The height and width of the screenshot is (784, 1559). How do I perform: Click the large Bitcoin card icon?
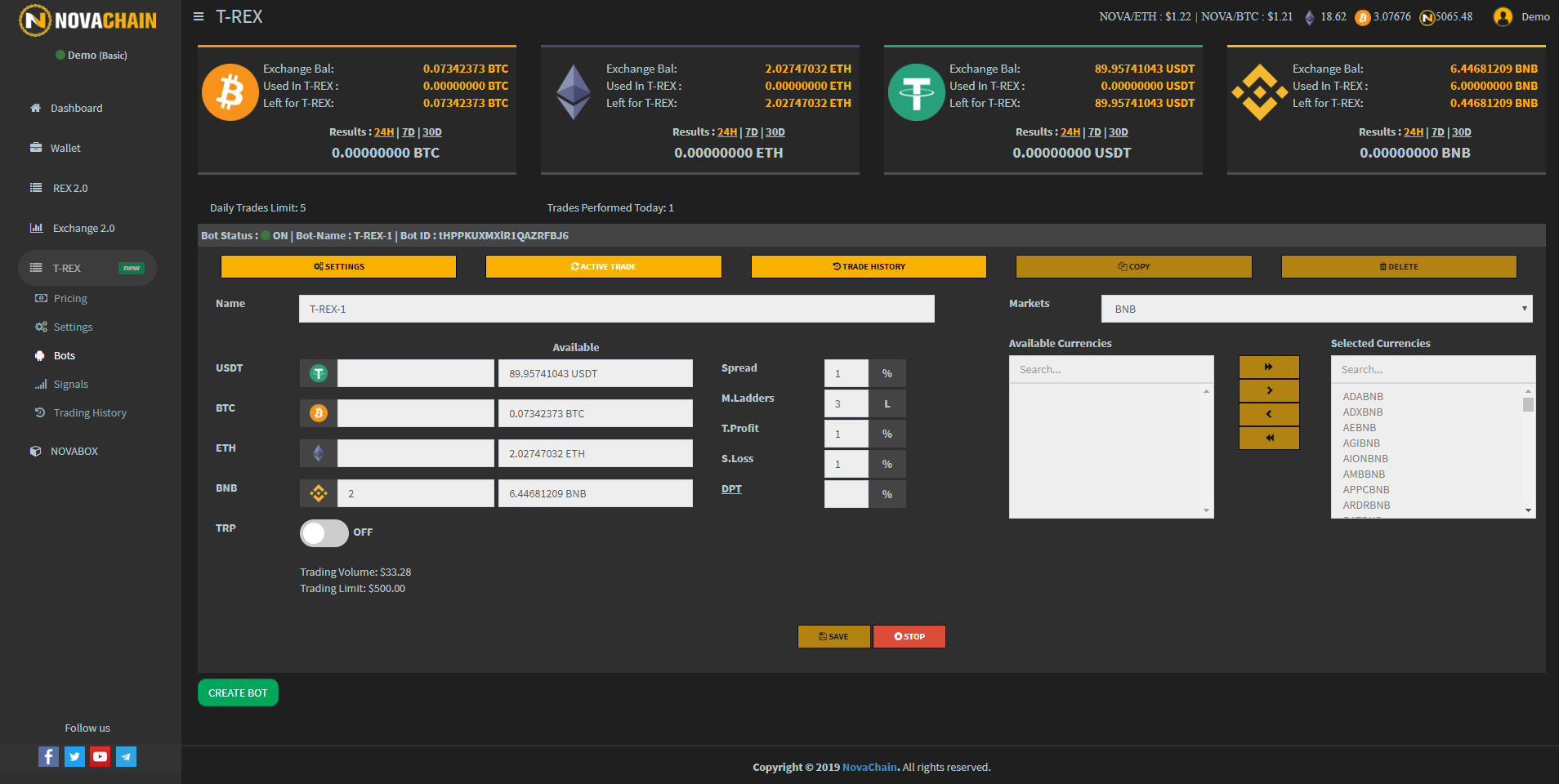click(230, 92)
